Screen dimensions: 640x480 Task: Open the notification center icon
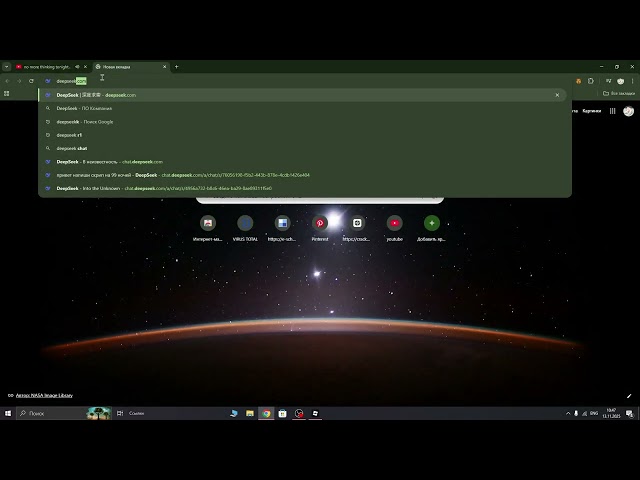tap(630, 413)
